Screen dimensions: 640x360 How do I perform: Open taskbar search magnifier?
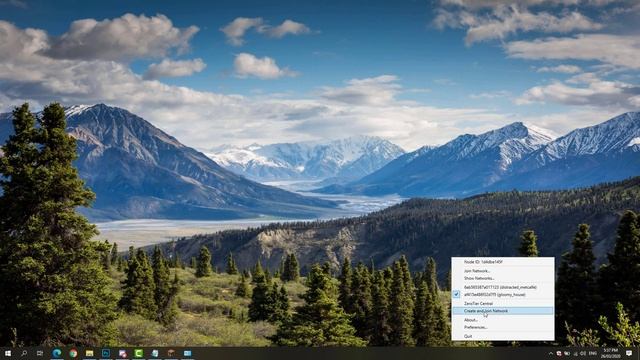pyautogui.click(x=24, y=353)
